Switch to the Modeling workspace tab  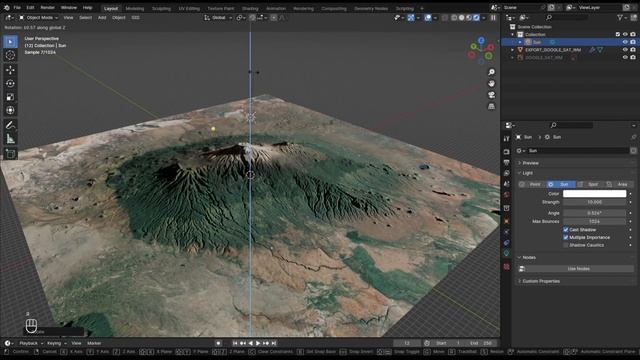[x=135, y=8]
